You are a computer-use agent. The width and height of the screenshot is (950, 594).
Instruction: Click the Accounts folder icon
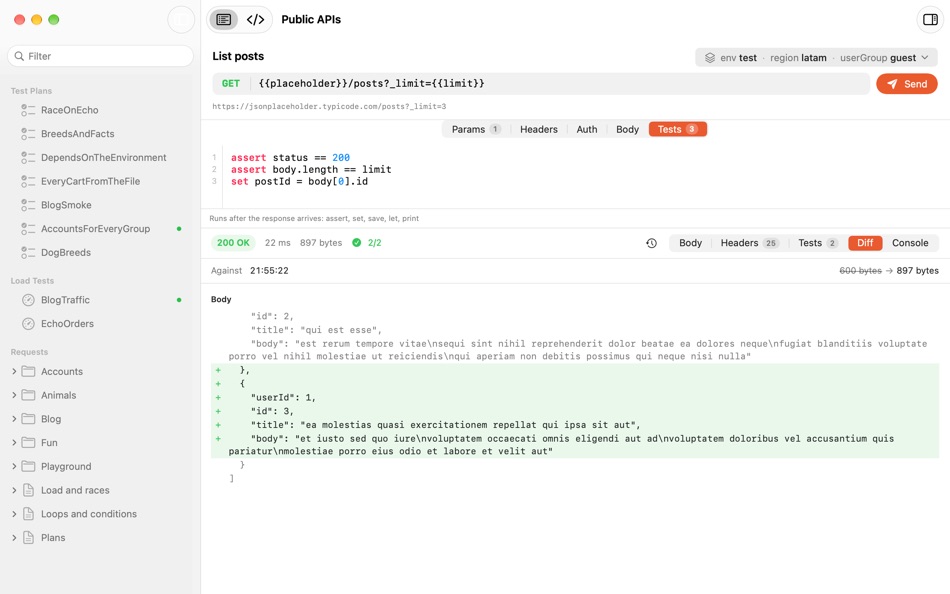point(28,371)
